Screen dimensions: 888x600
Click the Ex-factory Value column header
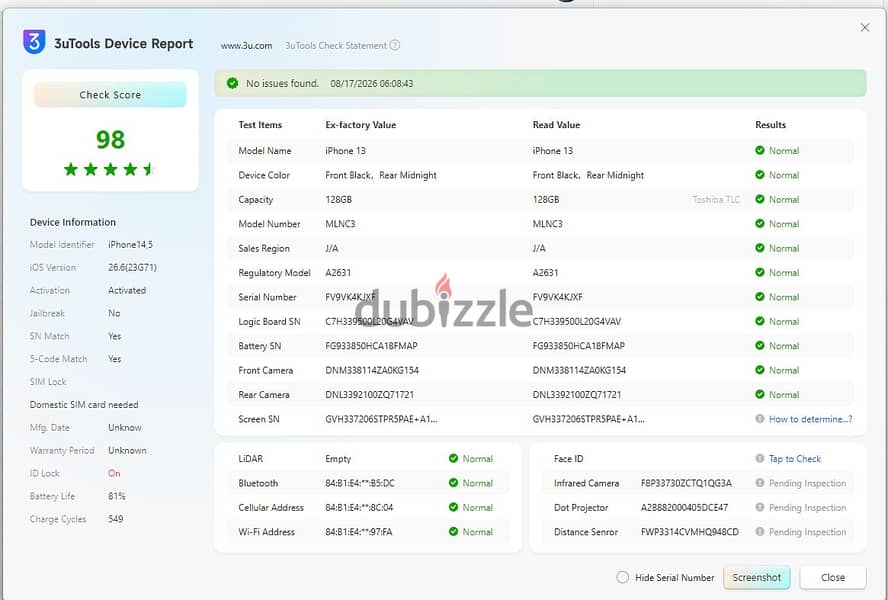click(360, 125)
